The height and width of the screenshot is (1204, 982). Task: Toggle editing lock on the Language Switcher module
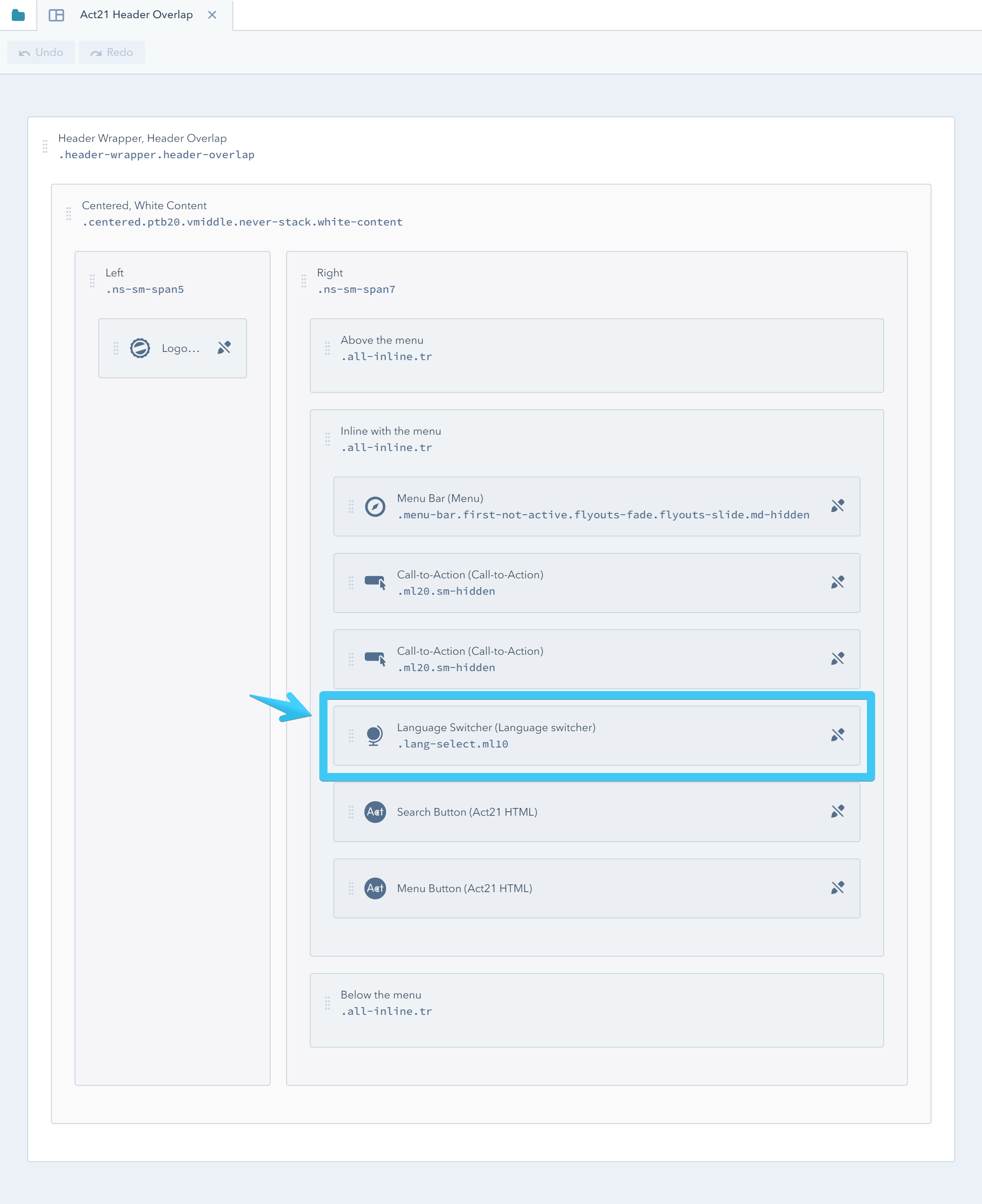pos(838,736)
